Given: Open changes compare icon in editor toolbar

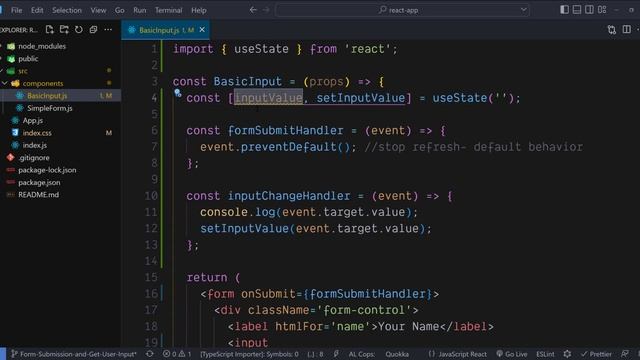Looking at the screenshot, I should [611, 29].
